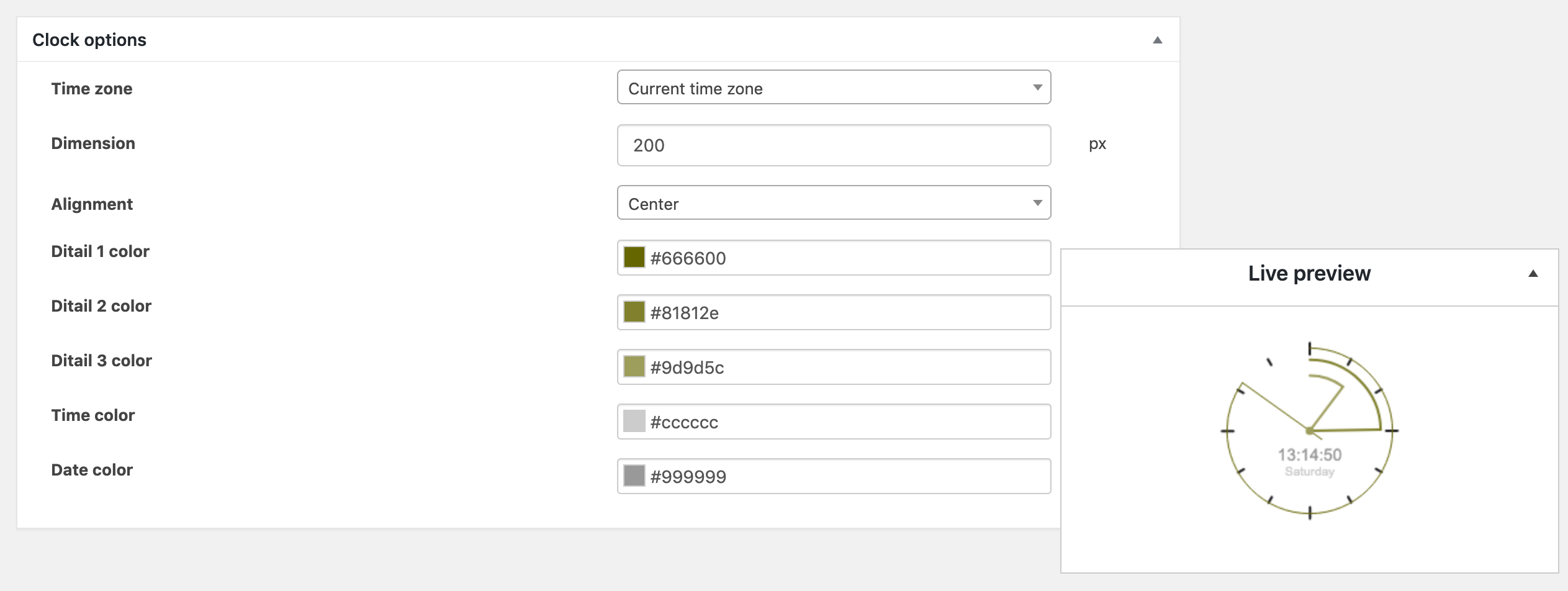
Task: Open the Alignment dropdown set to Center
Action: click(x=834, y=203)
